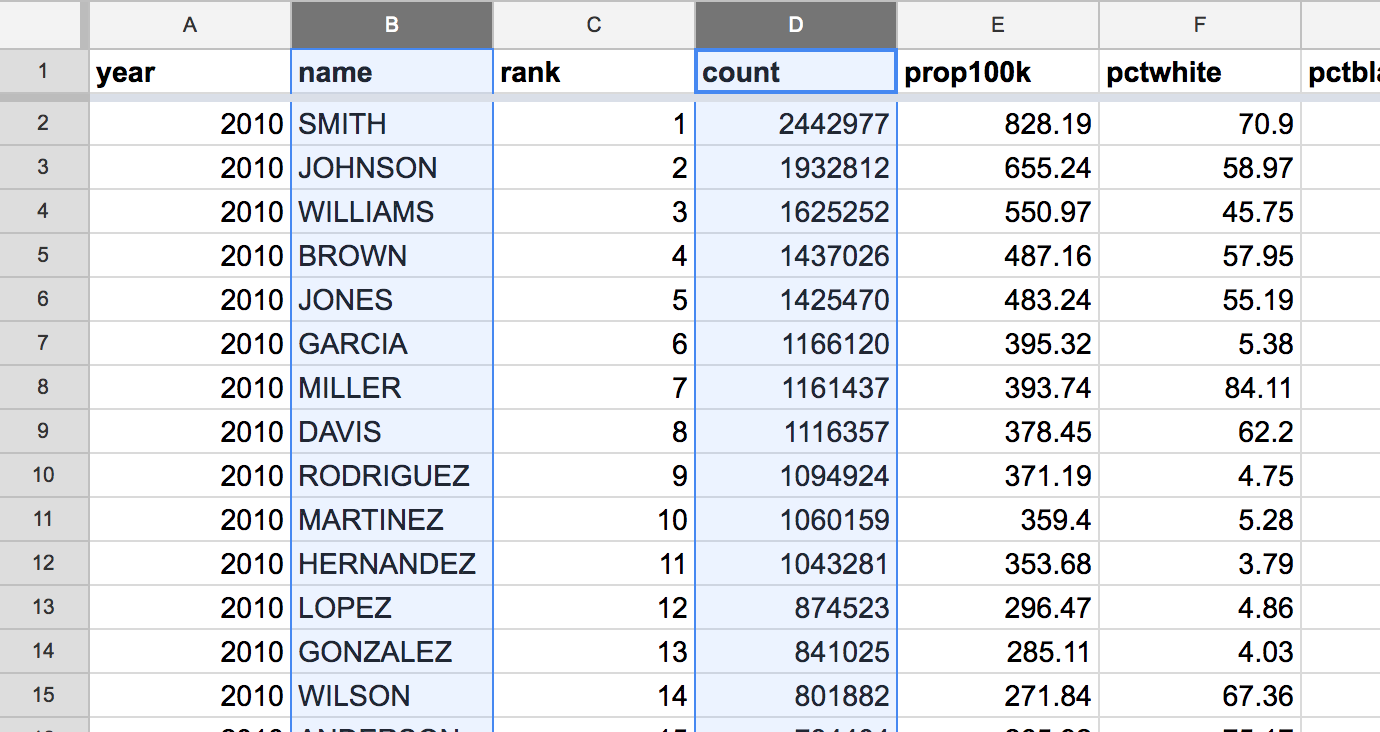Select column E header
The height and width of the screenshot is (732, 1380).
pos(998,25)
